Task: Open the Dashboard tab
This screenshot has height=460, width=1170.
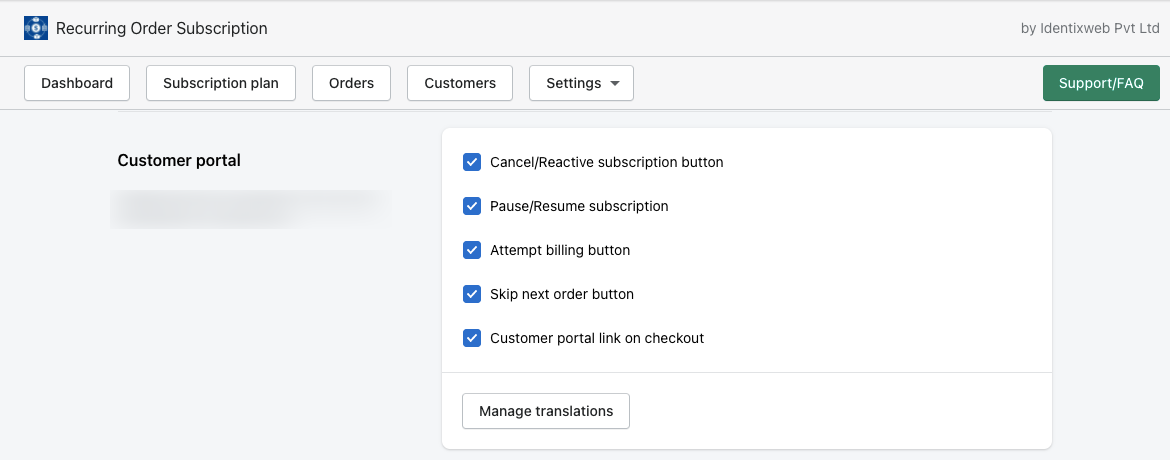Action: 77,83
